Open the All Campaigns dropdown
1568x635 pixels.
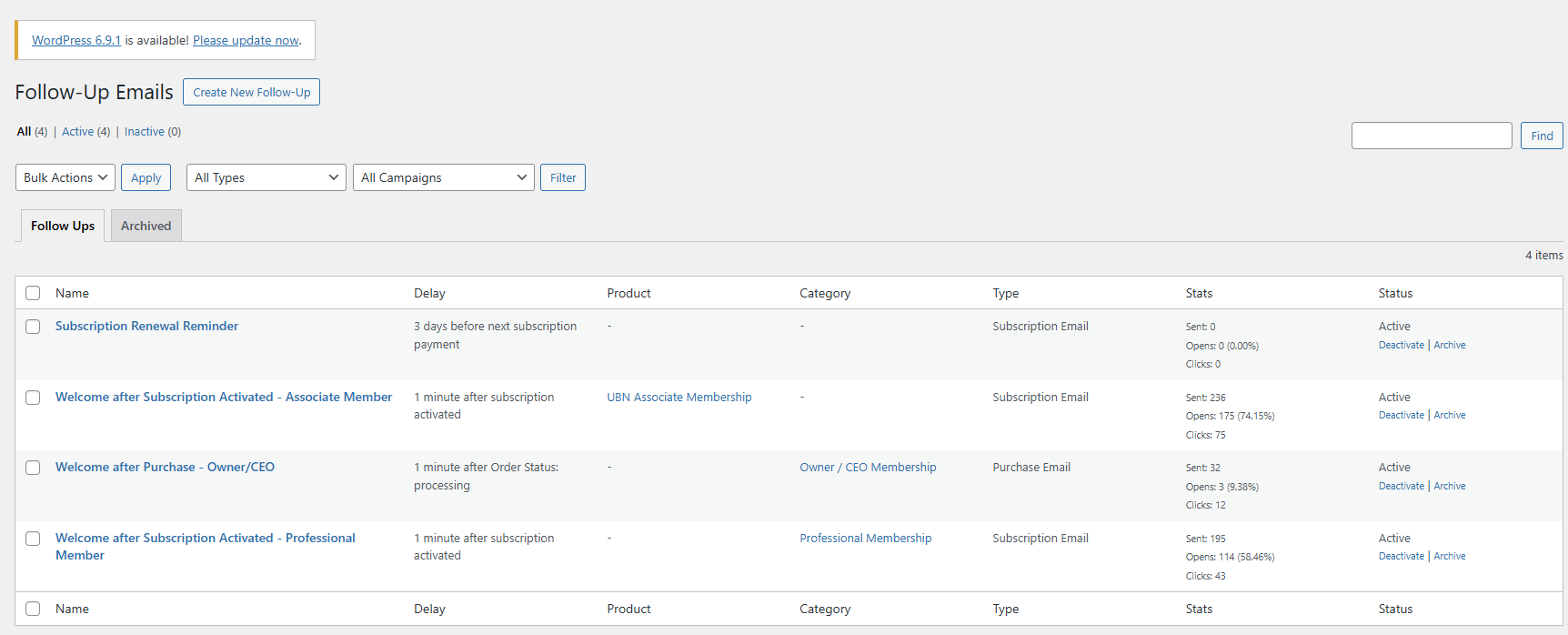pyautogui.click(x=444, y=177)
